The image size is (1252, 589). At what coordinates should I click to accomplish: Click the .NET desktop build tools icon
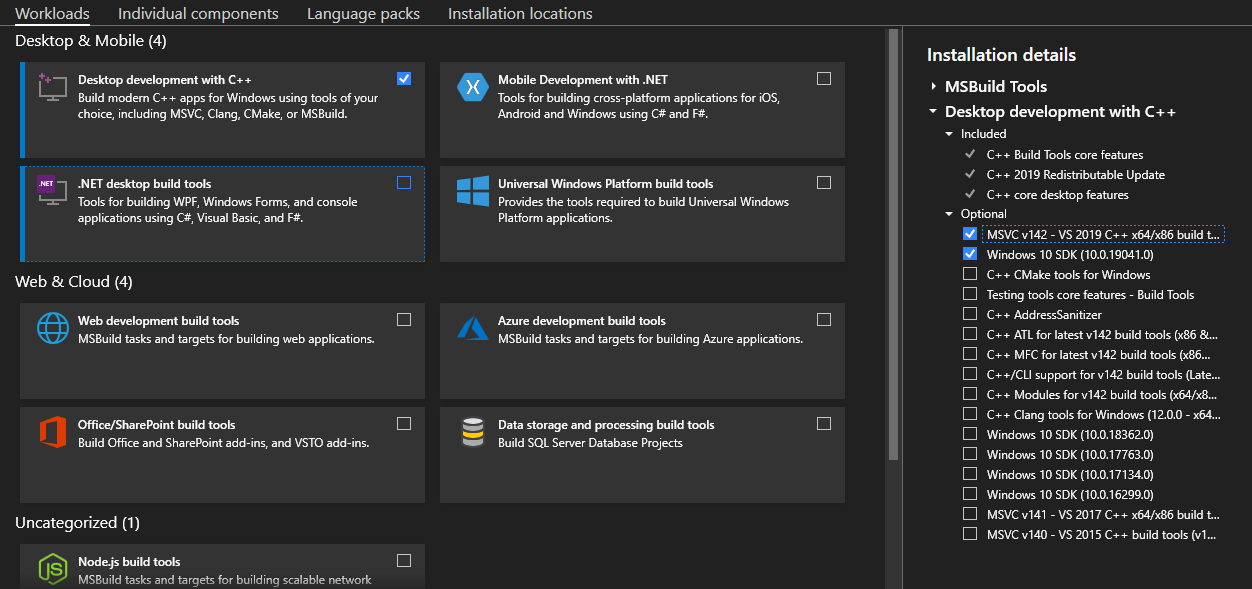point(52,190)
